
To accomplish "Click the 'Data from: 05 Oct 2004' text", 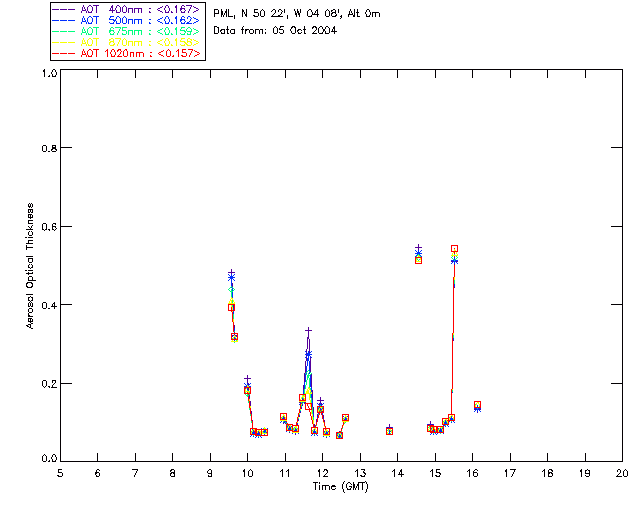I will (275, 30).
